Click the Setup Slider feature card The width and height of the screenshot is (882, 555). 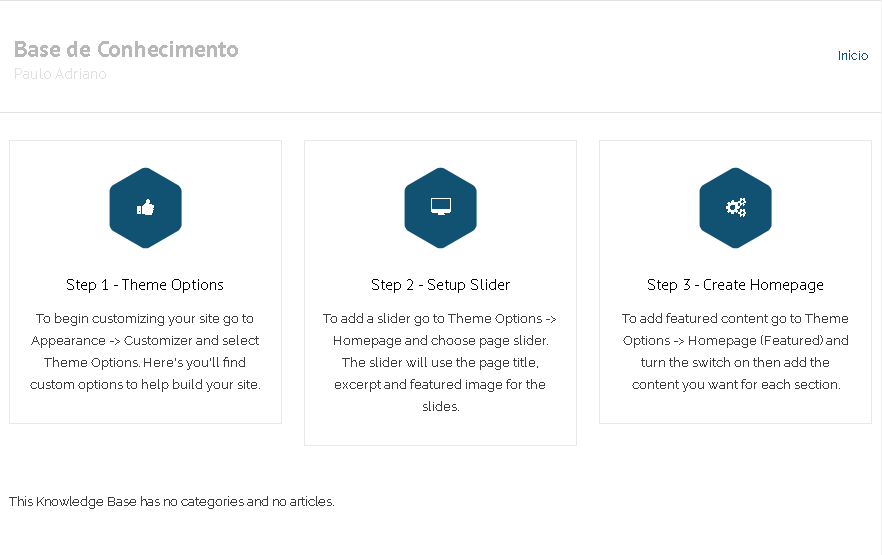(440, 293)
